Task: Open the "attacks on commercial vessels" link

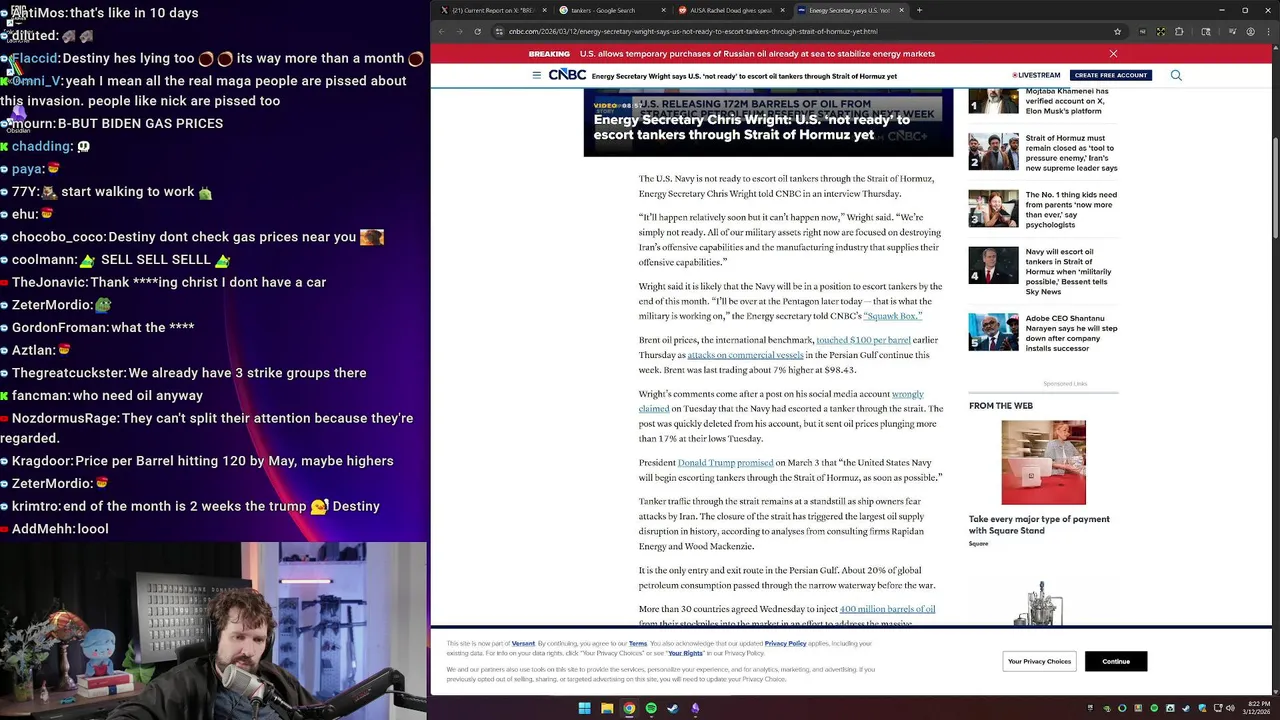Action: (x=745, y=355)
